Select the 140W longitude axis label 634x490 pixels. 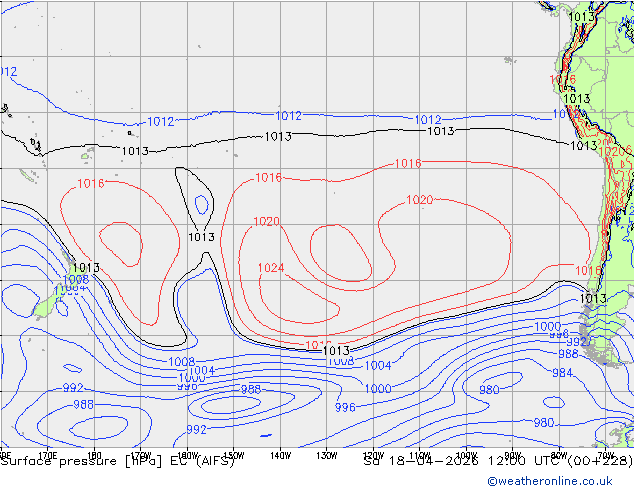(281, 456)
